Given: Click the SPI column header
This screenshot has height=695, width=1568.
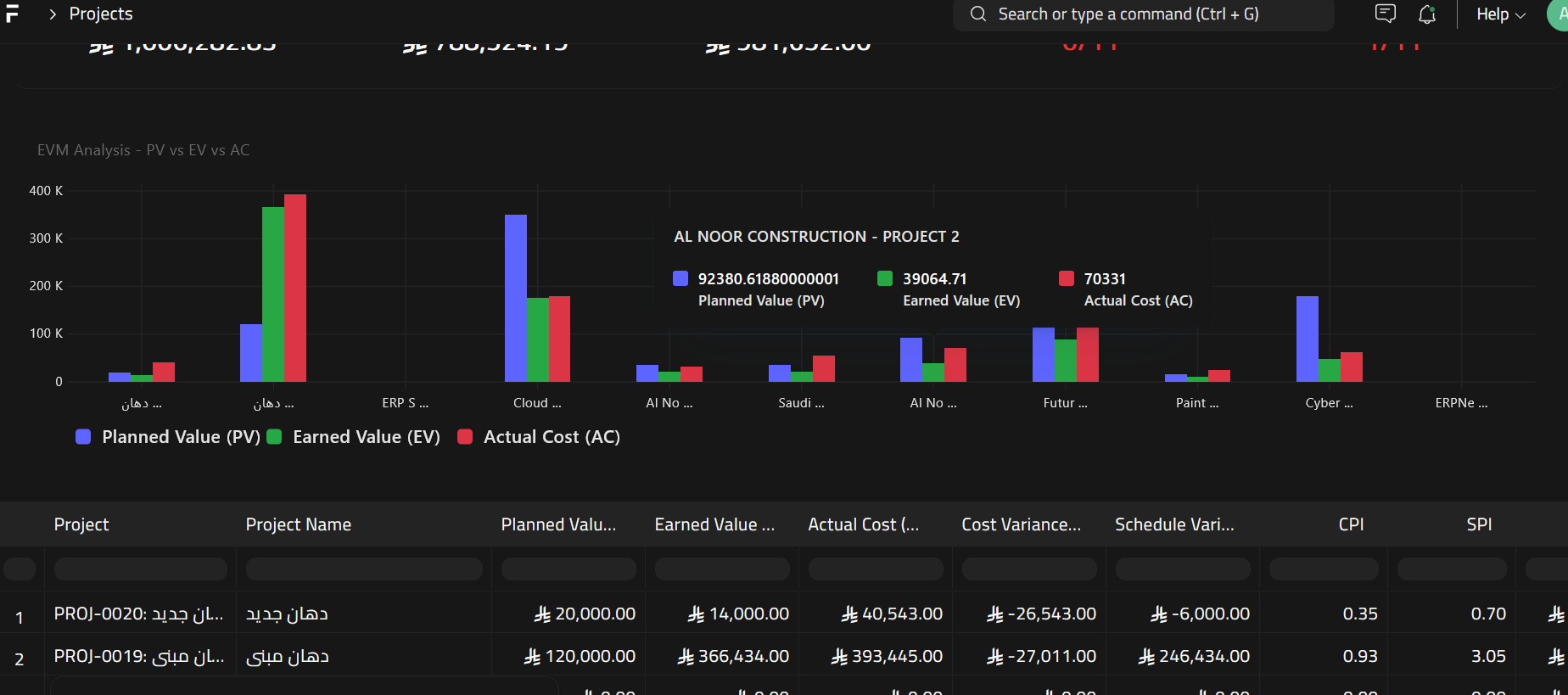Looking at the screenshot, I should click(x=1479, y=524).
